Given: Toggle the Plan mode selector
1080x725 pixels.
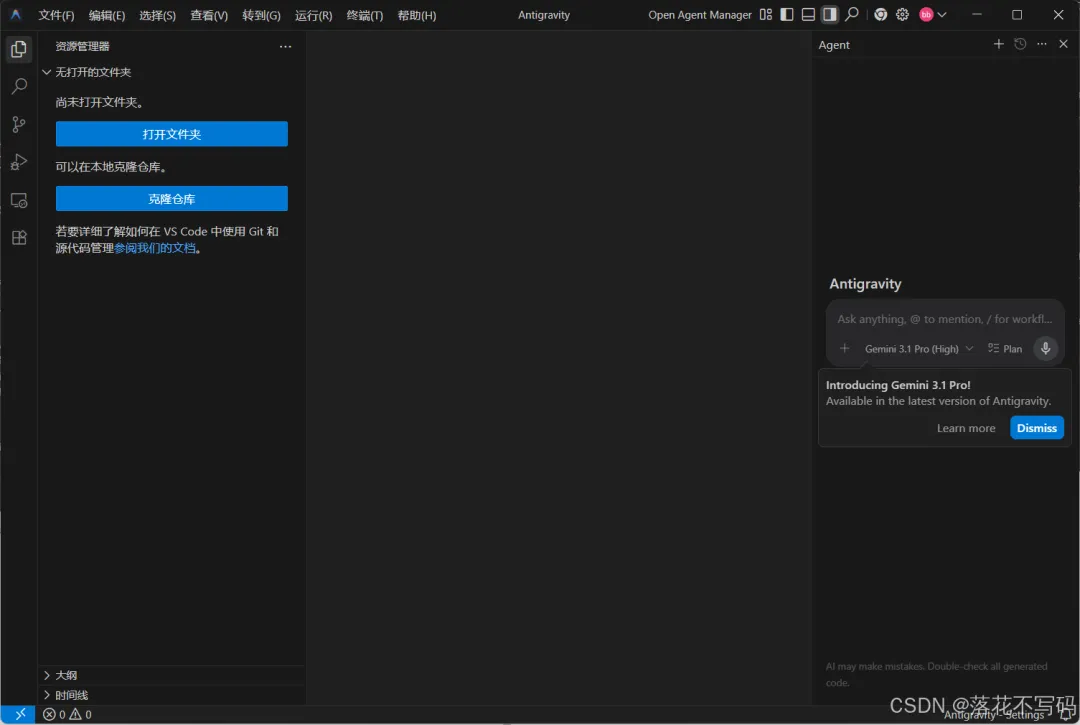Looking at the screenshot, I should coord(1005,349).
